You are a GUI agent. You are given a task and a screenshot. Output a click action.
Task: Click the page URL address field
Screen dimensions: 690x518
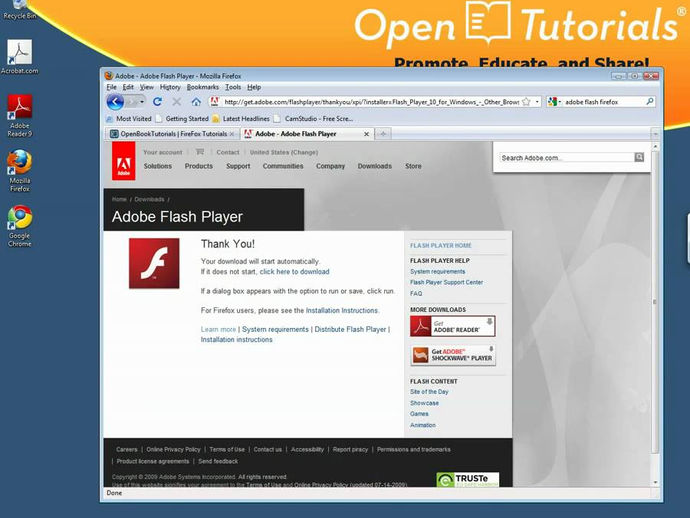pyautogui.click(x=371, y=102)
